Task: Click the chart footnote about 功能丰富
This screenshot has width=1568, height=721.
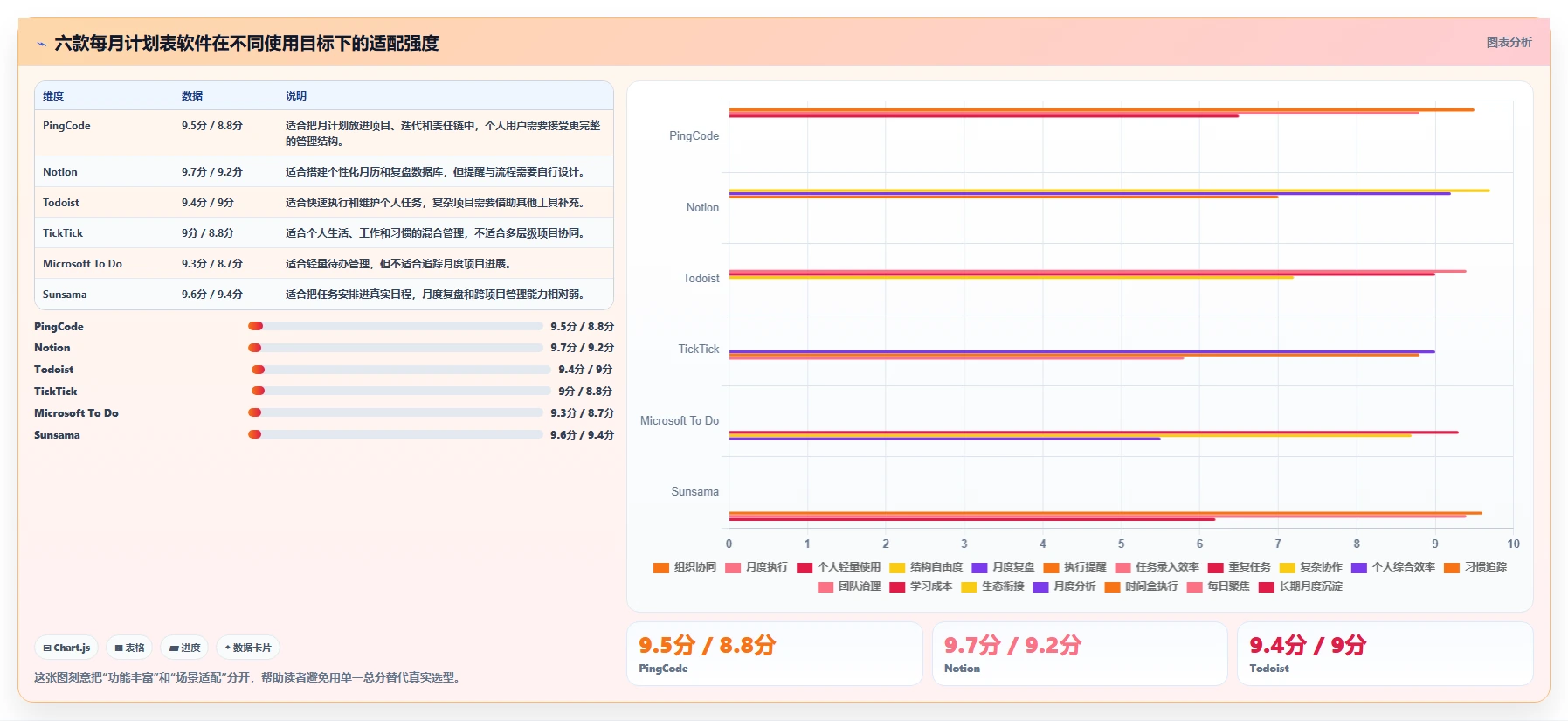Action: point(250,677)
